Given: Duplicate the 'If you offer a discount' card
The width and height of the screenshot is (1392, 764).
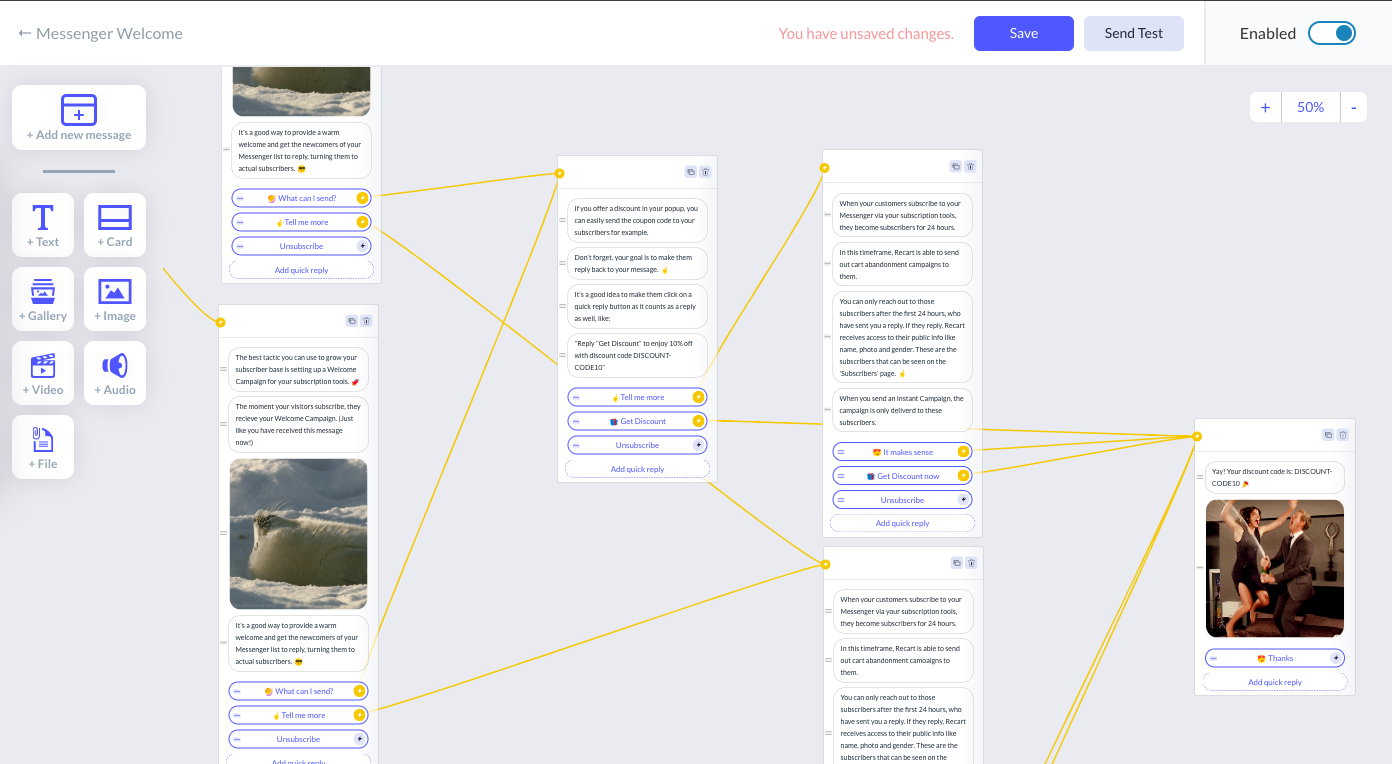Looking at the screenshot, I should [x=690, y=172].
